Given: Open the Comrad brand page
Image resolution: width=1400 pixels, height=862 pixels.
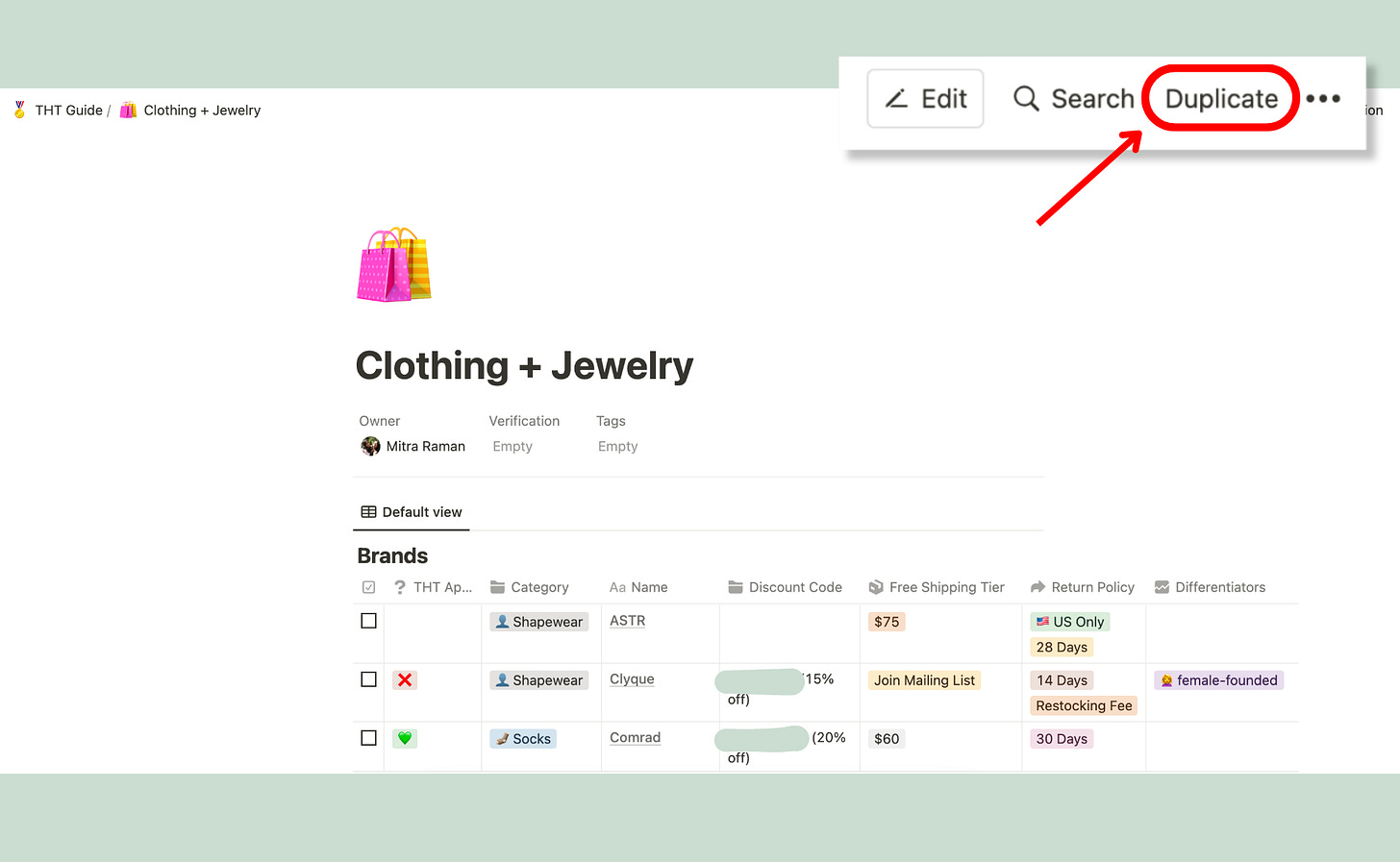Looking at the screenshot, I should pyautogui.click(x=635, y=738).
